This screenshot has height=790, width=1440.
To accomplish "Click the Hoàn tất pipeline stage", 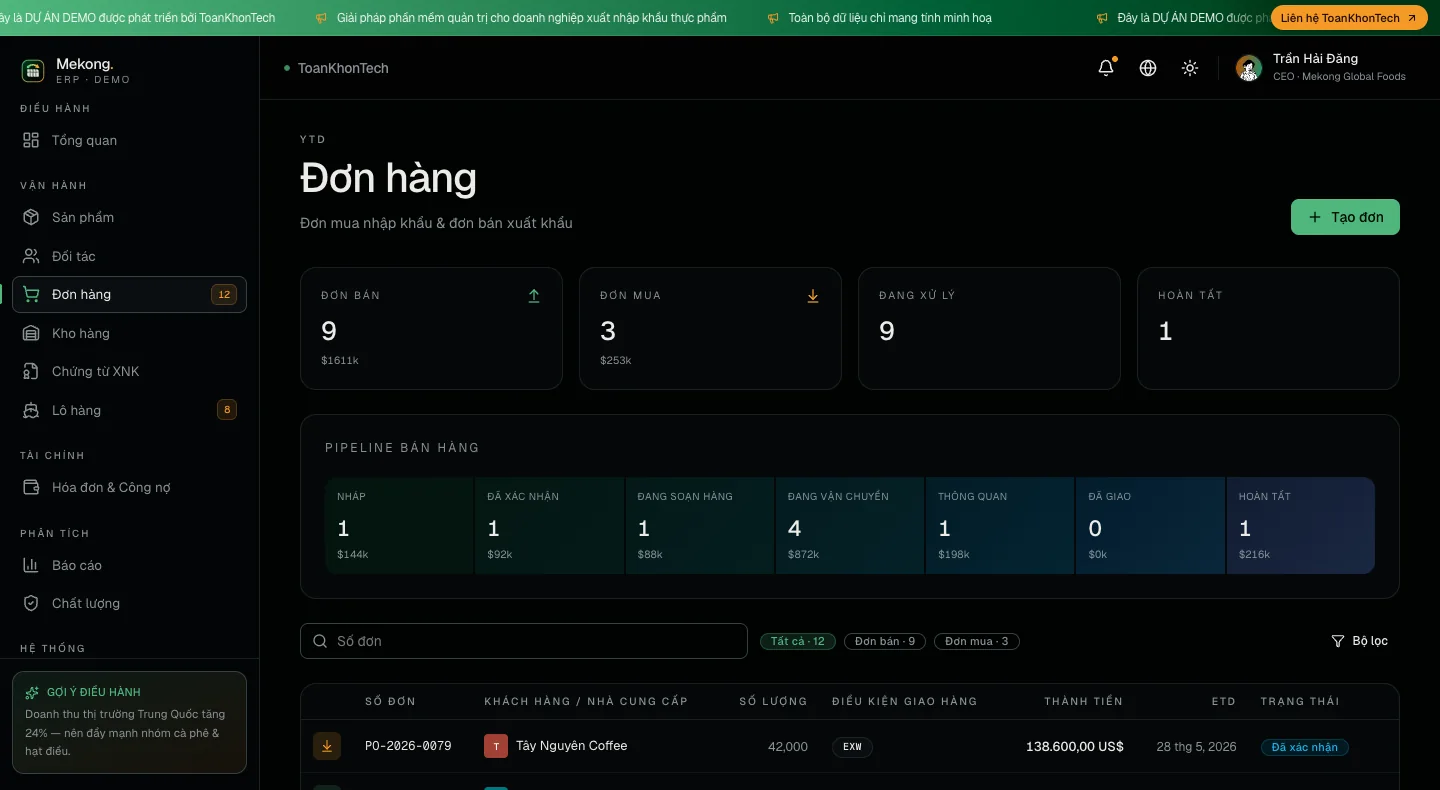I will tap(1301, 526).
